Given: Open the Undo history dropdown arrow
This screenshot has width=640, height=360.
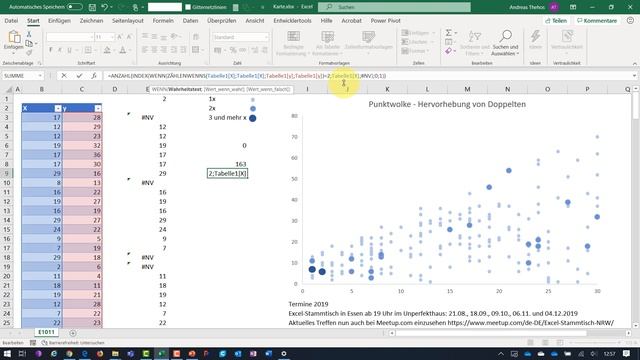Looking at the screenshot, I should 111,7.
